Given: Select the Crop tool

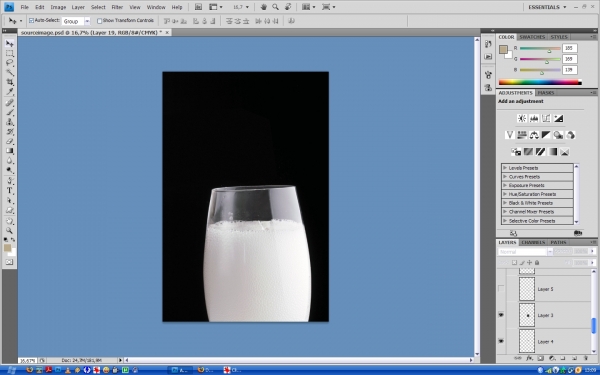Looking at the screenshot, I should pos(10,82).
